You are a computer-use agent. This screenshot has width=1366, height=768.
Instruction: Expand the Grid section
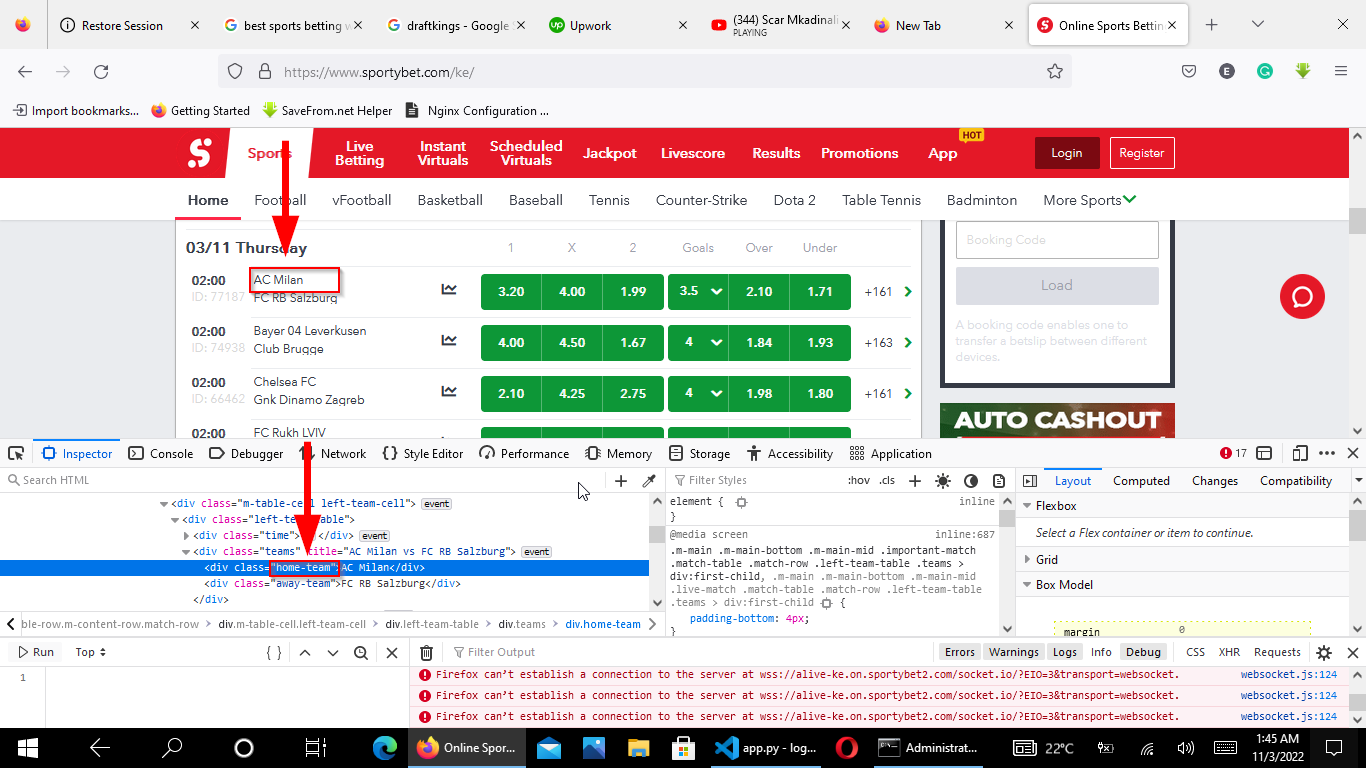[1027, 560]
